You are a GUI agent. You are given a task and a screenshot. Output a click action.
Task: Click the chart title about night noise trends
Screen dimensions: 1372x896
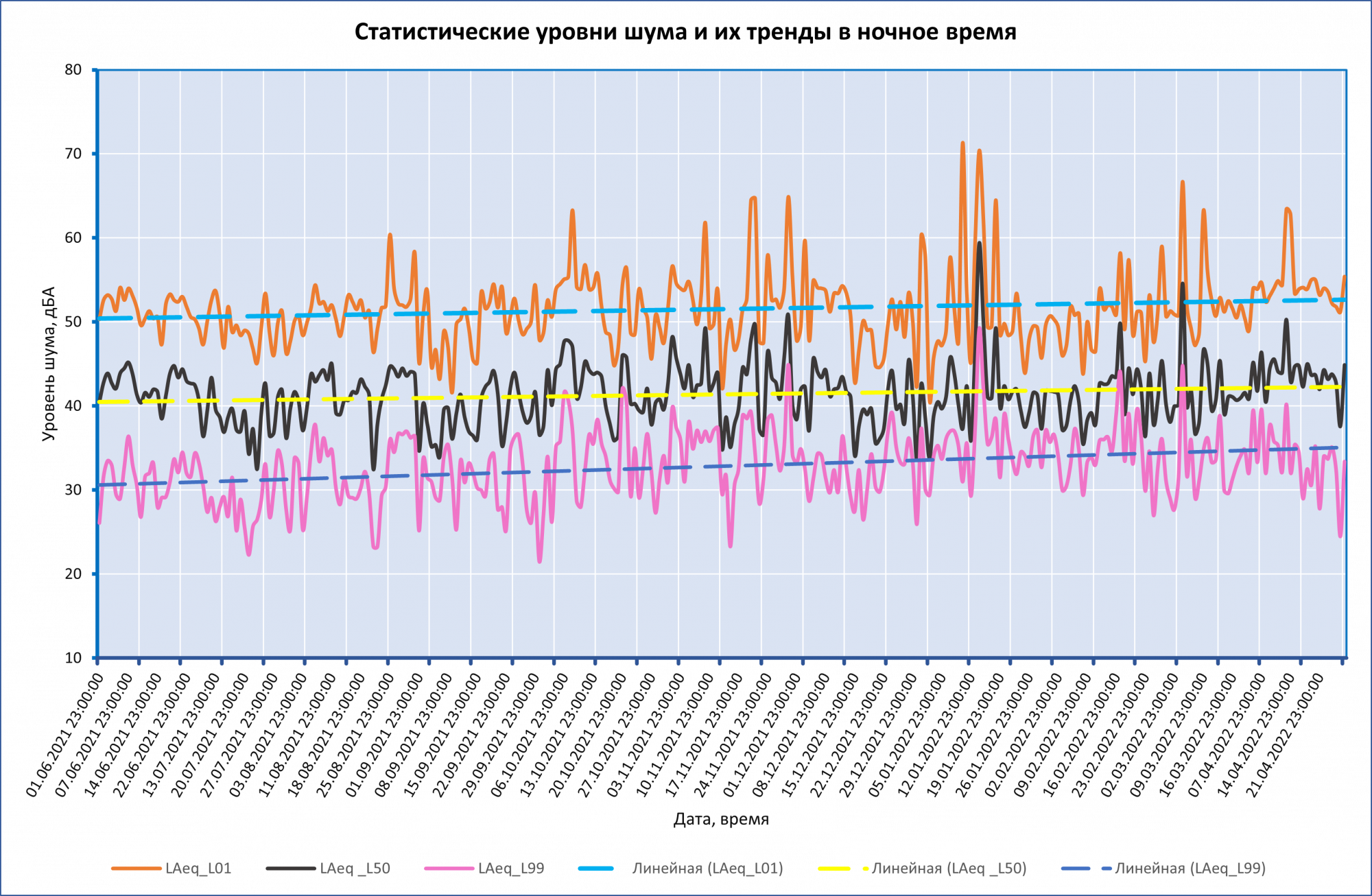click(685, 32)
